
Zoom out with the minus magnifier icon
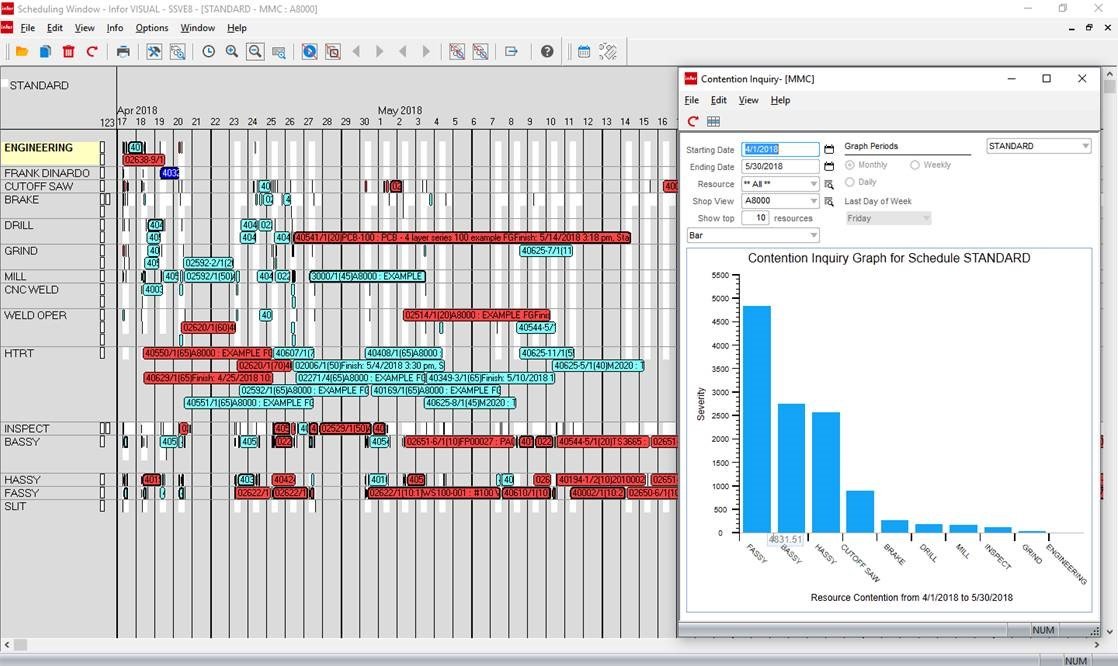point(255,51)
